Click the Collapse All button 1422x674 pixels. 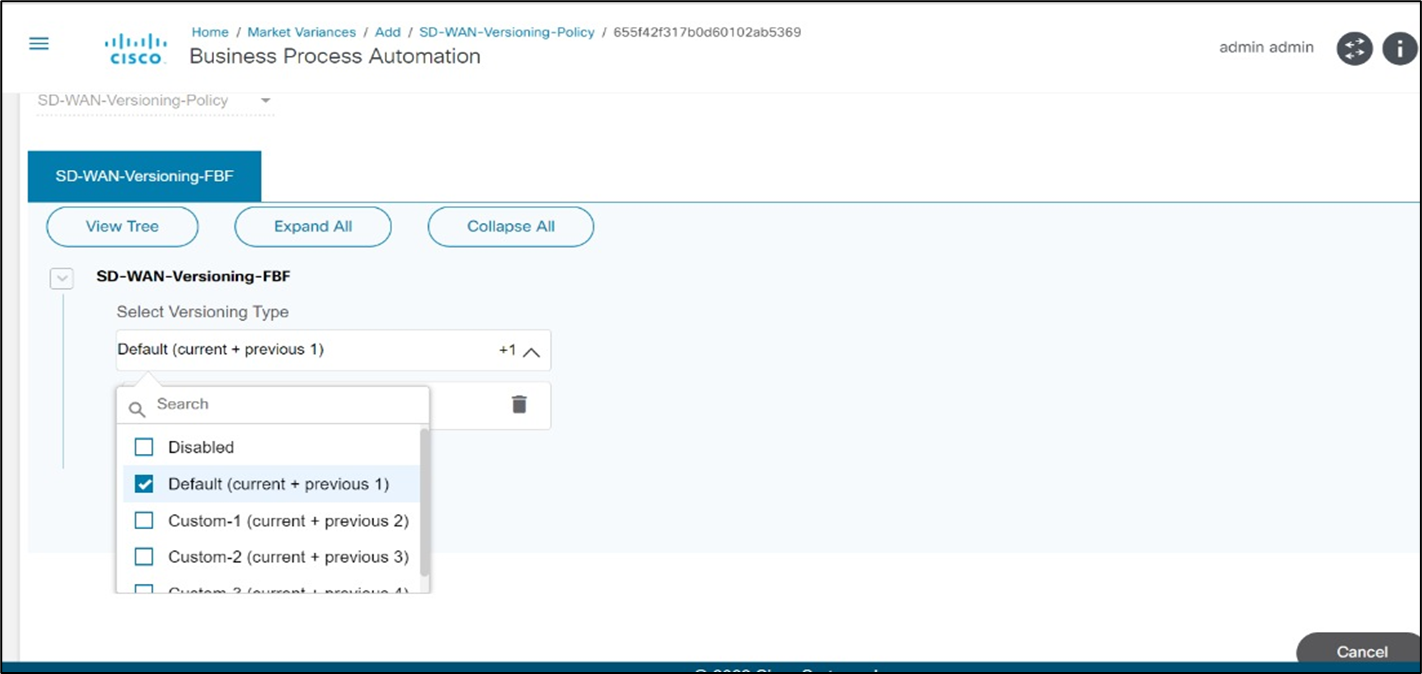(511, 226)
